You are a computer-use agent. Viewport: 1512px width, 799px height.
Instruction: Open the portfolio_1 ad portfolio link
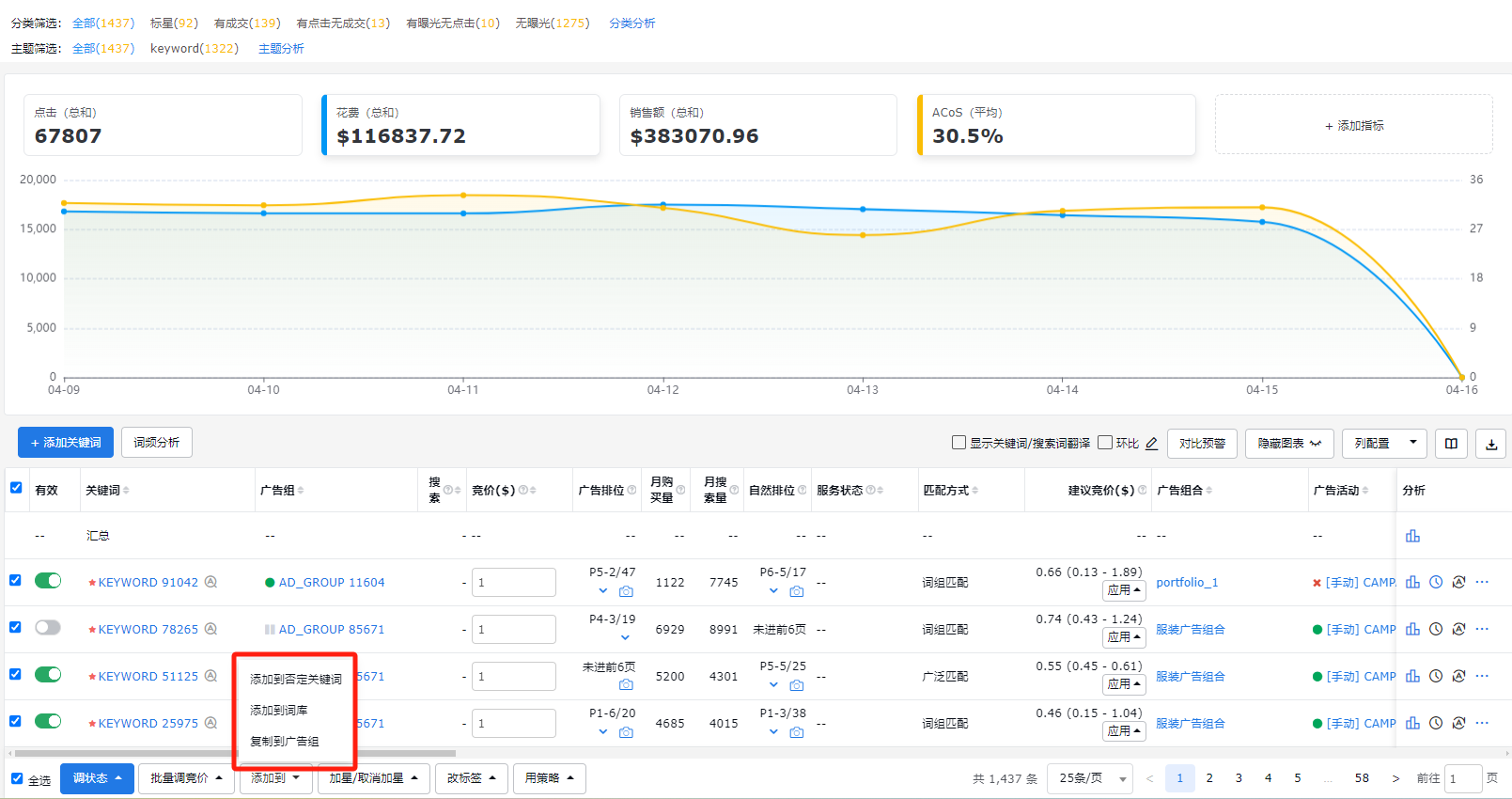point(1187,583)
